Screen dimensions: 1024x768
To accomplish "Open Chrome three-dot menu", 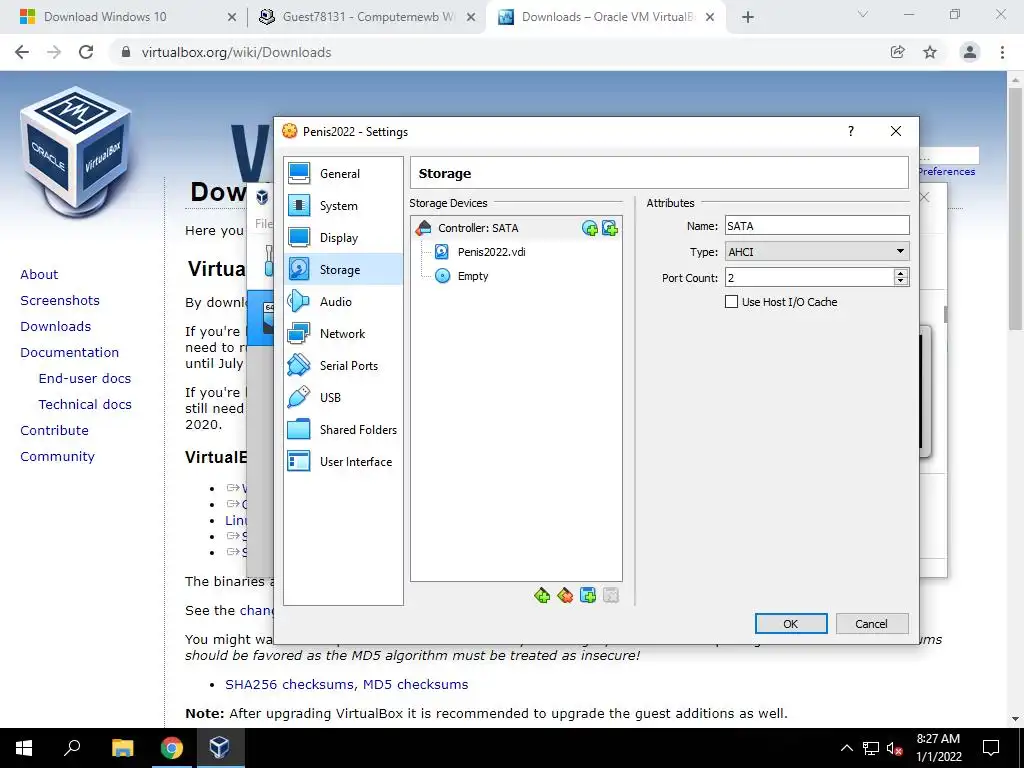I will (x=1002, y=52).
